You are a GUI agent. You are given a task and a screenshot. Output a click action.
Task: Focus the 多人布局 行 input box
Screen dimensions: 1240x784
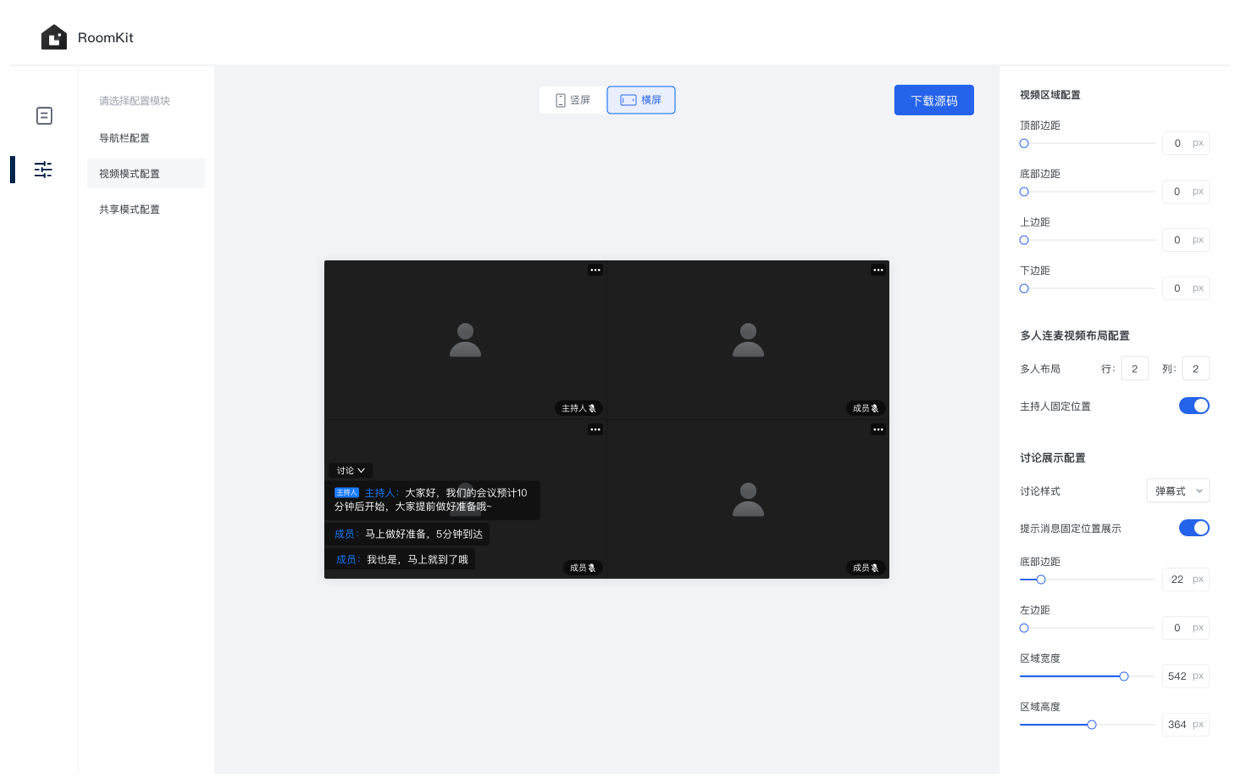(x=1134, y=369)
